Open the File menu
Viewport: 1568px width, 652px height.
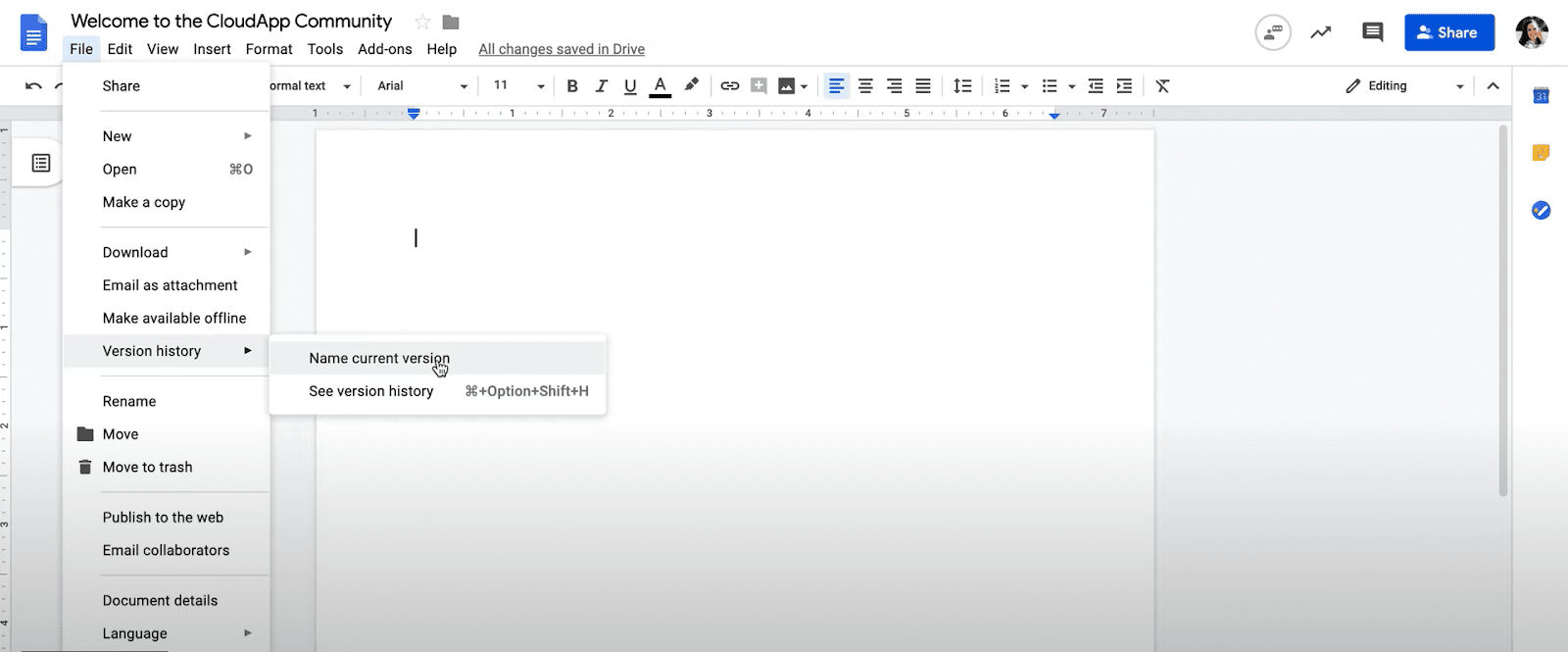point(81,49)
